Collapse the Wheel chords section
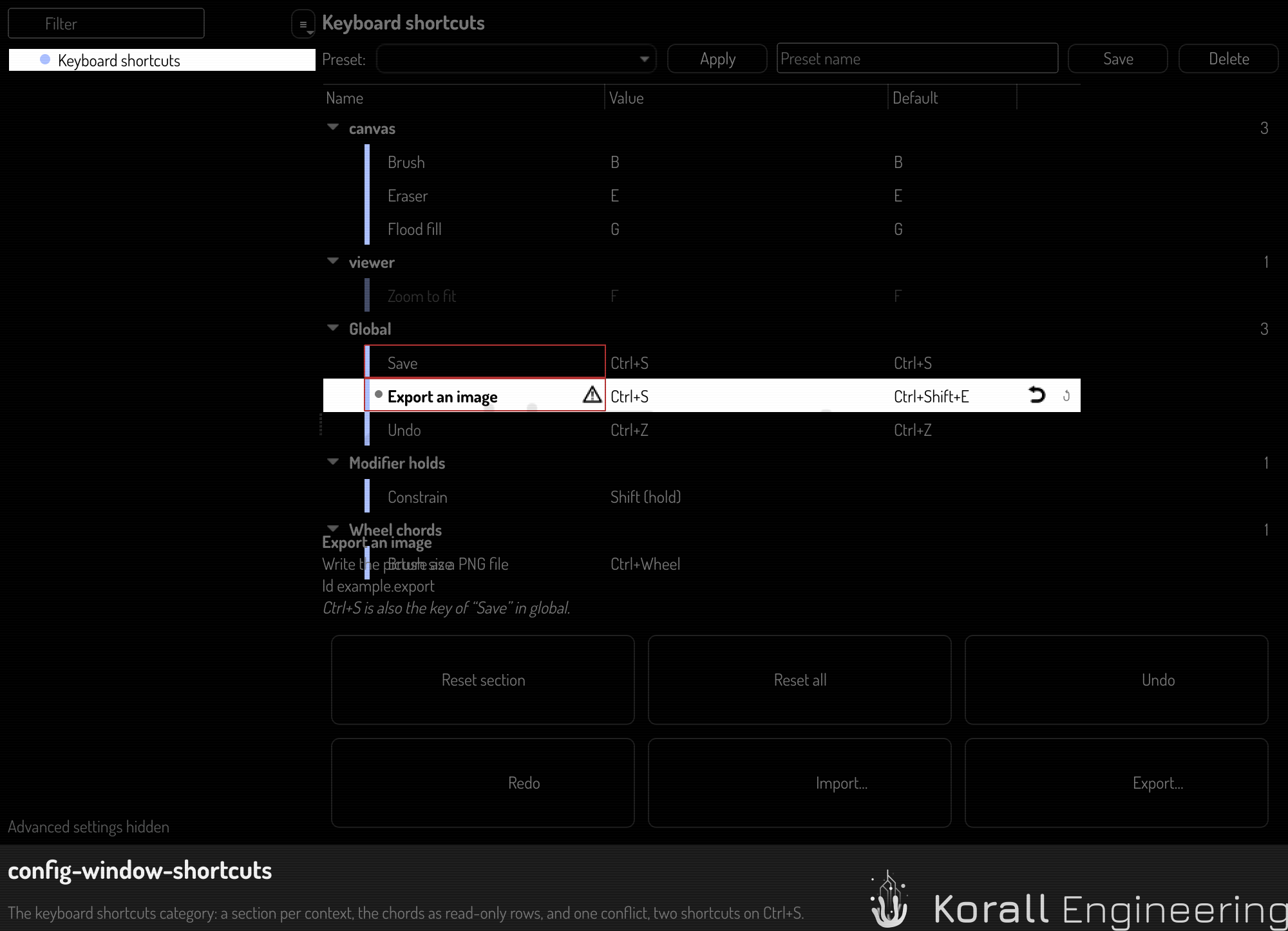Image resolution: width=1288 pixels, height=931 pixels. (333, 529)
